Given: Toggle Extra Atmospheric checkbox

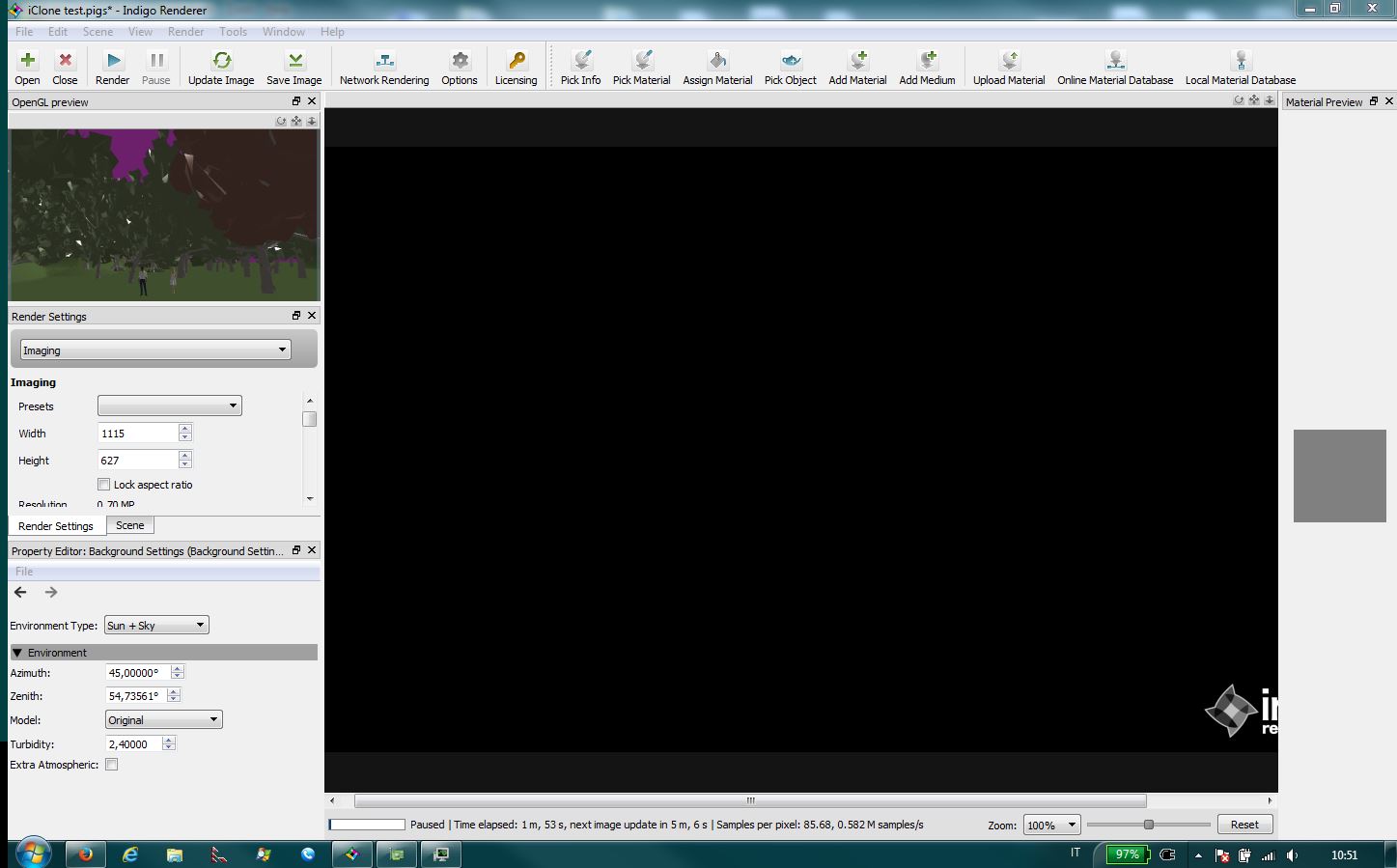Looking at the screenshot, I should click(x=112, y=765).
